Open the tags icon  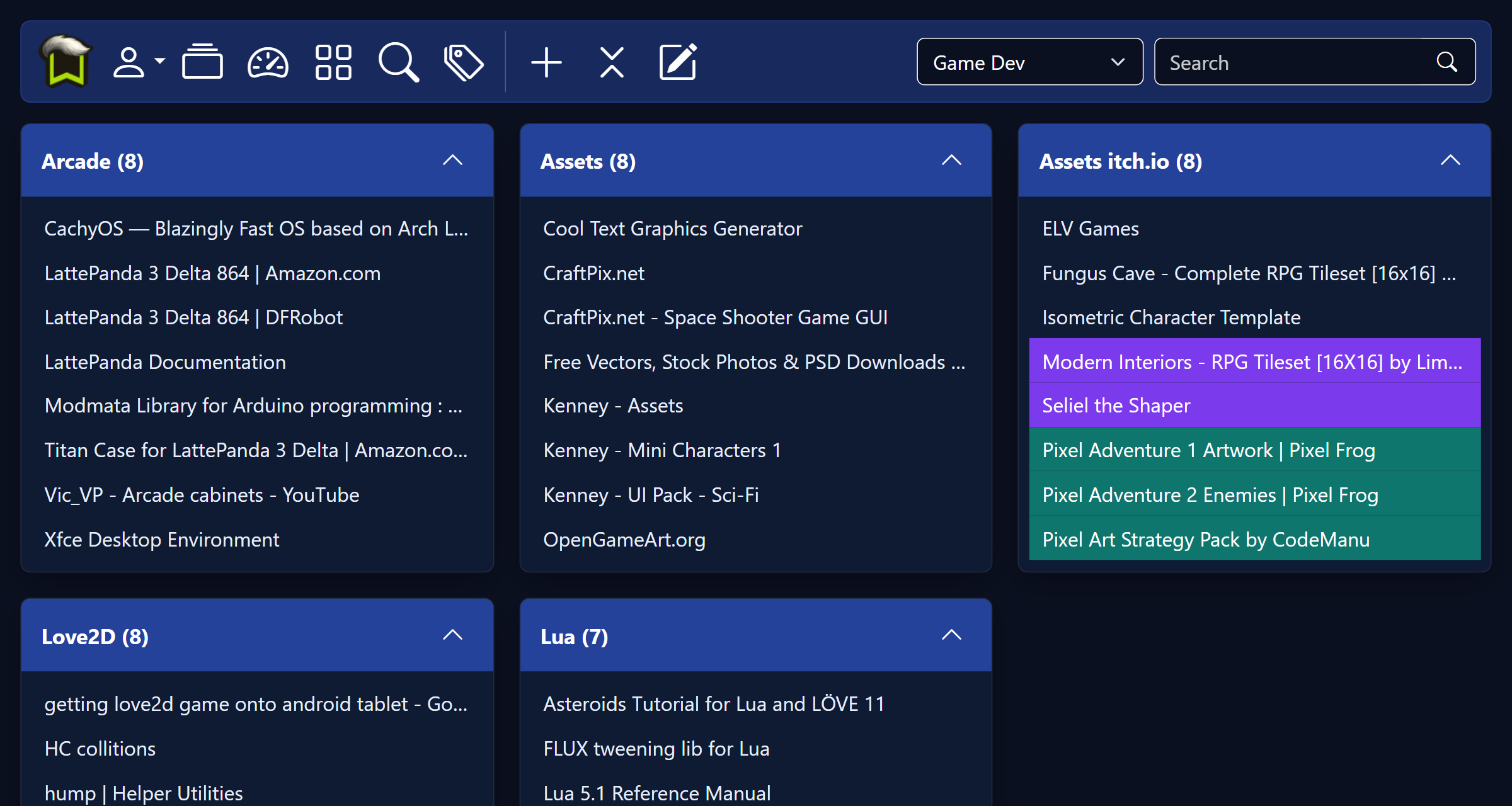[464, 62]
